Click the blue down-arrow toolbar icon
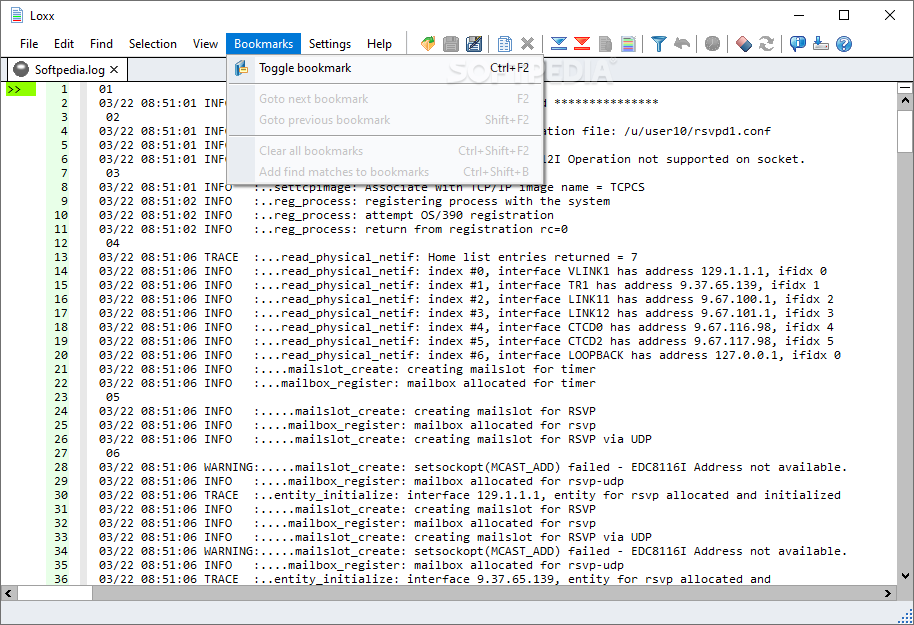Screen dimensions: 914x625 tap(558, 44)
